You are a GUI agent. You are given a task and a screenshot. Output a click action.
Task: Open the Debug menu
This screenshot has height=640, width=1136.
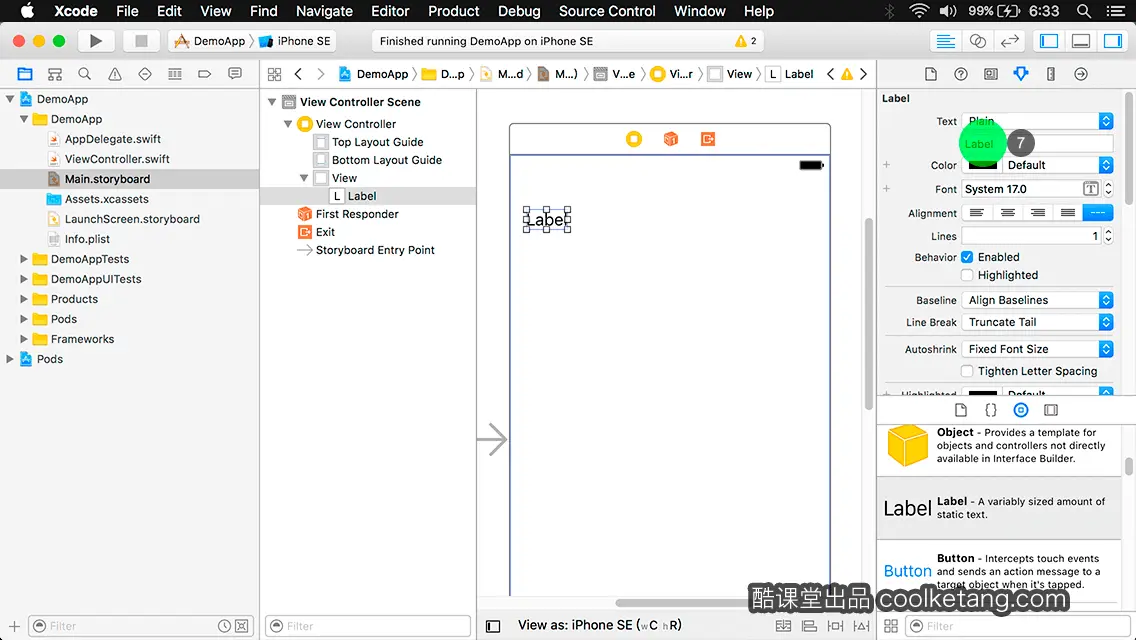tap(519, 11)
